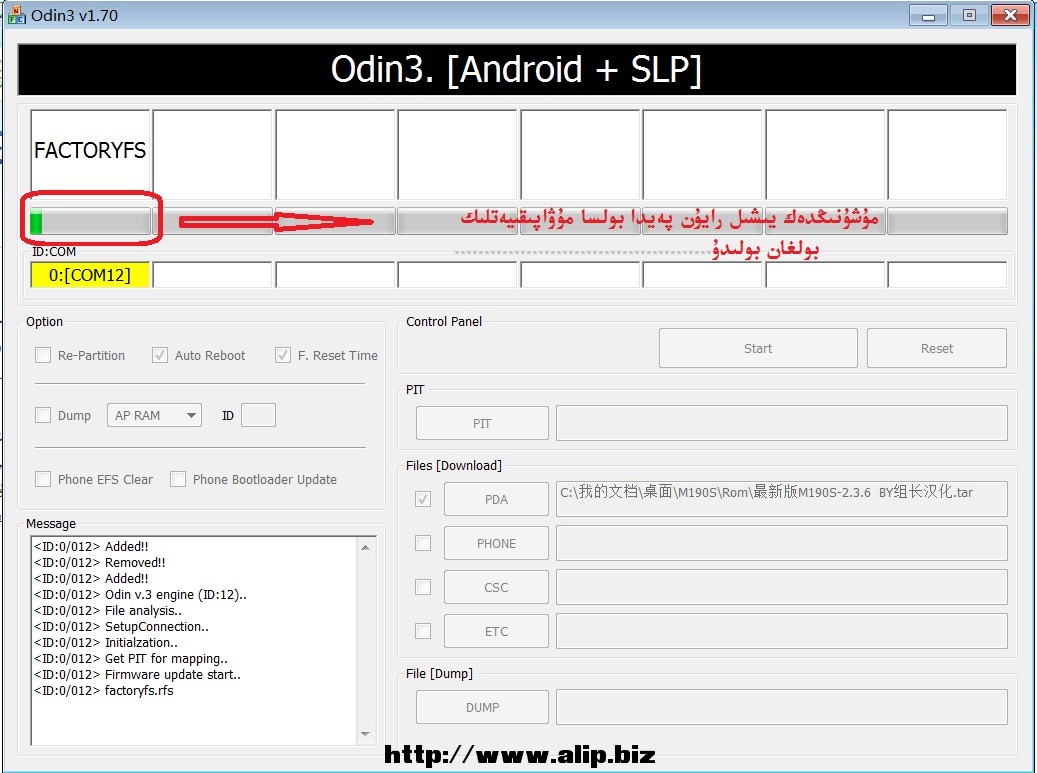Viewport: 1037px width, 773px height.
Task: Select 'Firmware update start..' log line
Action: click(x=138, y=674)
